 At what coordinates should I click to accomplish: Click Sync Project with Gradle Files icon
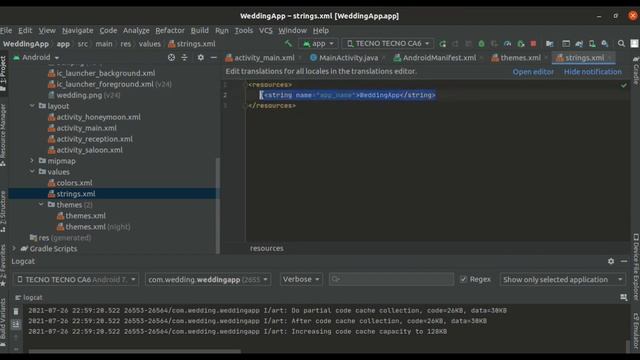point(579,44)
